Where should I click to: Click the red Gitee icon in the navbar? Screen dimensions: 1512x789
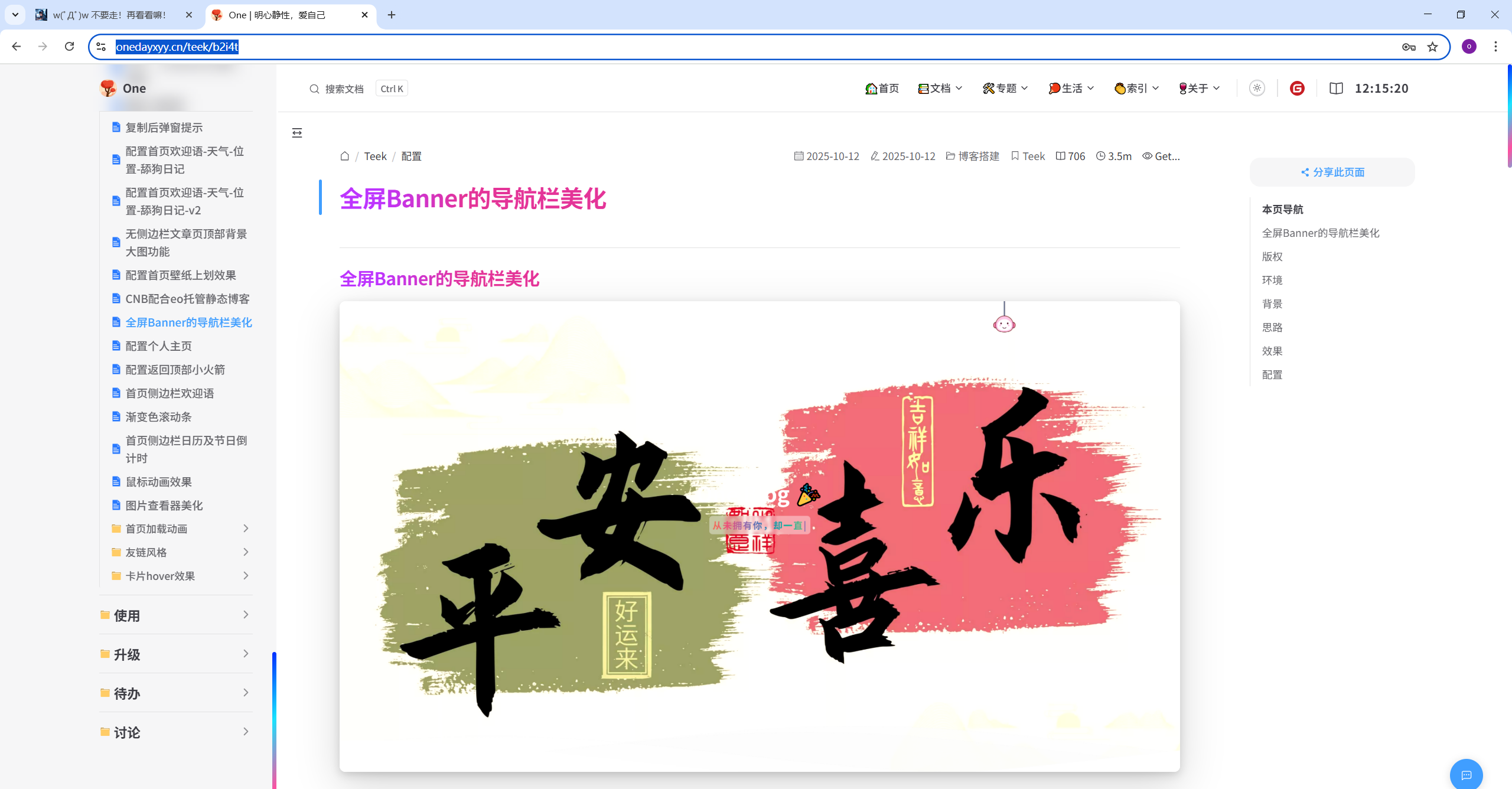[x=1297, y=89]
